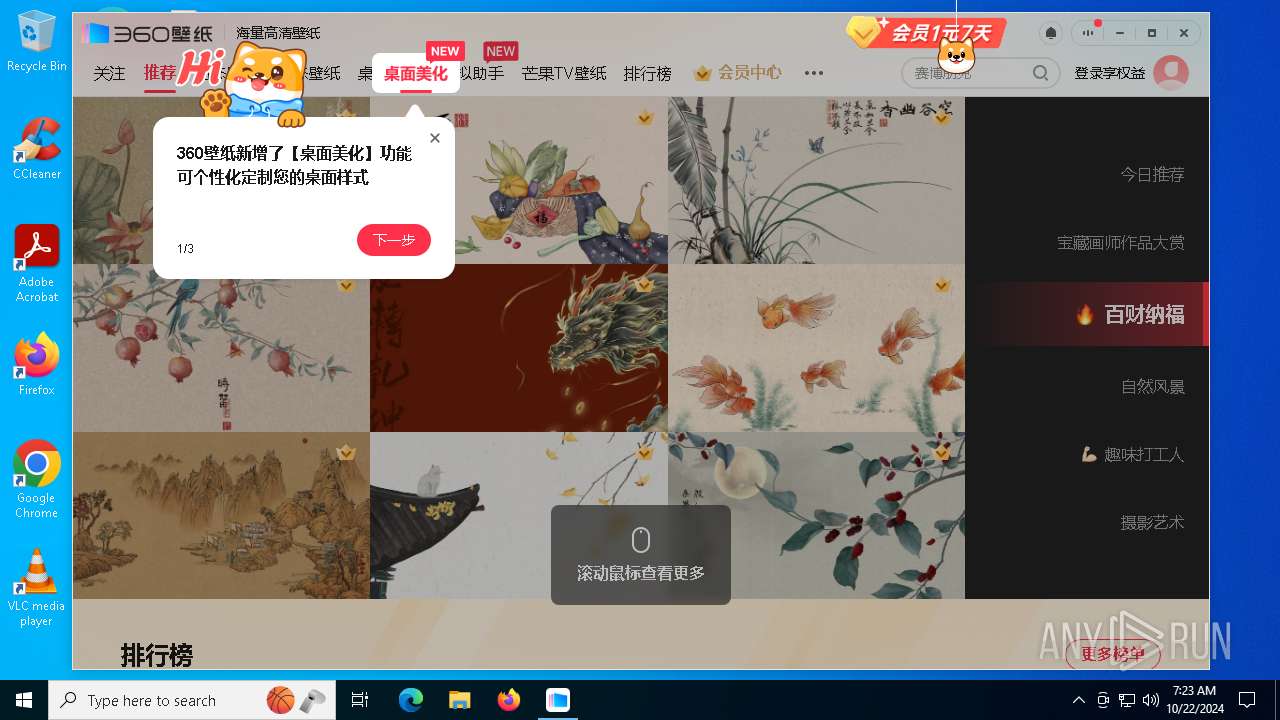Open the Adobe Acrobat desktop icon

[36, 264]
